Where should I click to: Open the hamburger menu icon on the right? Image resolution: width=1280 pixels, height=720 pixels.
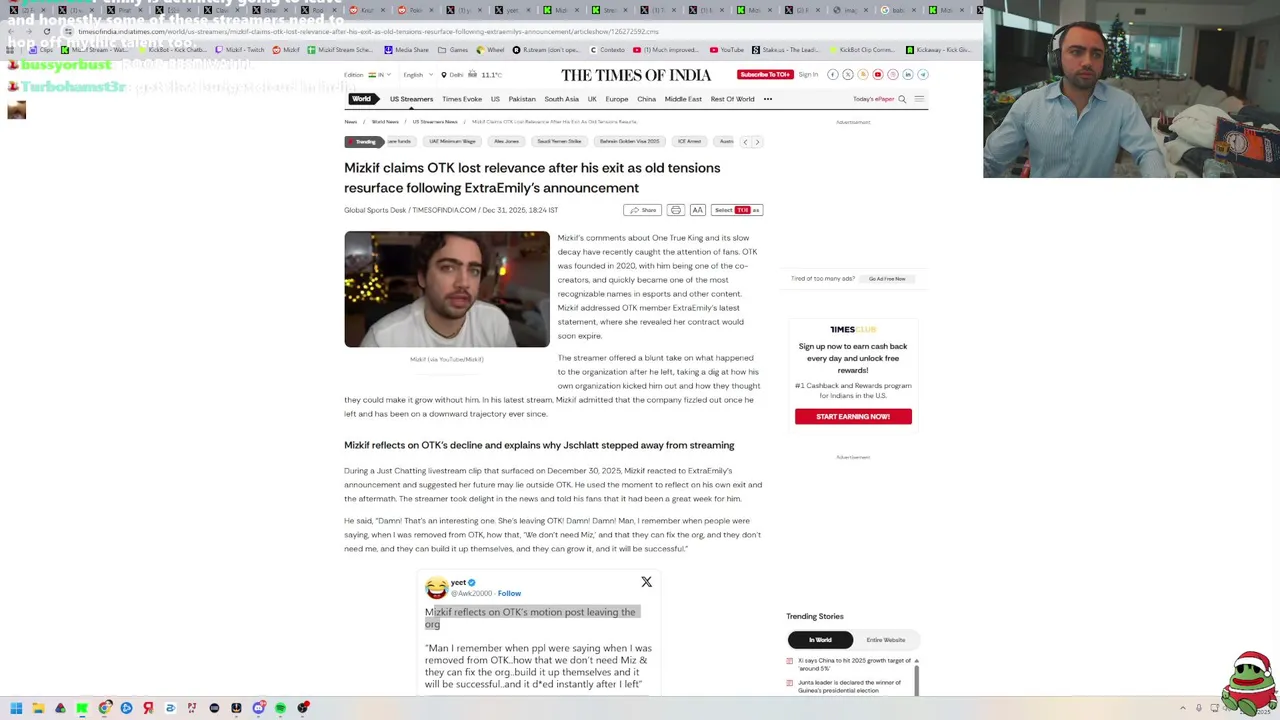919,99
